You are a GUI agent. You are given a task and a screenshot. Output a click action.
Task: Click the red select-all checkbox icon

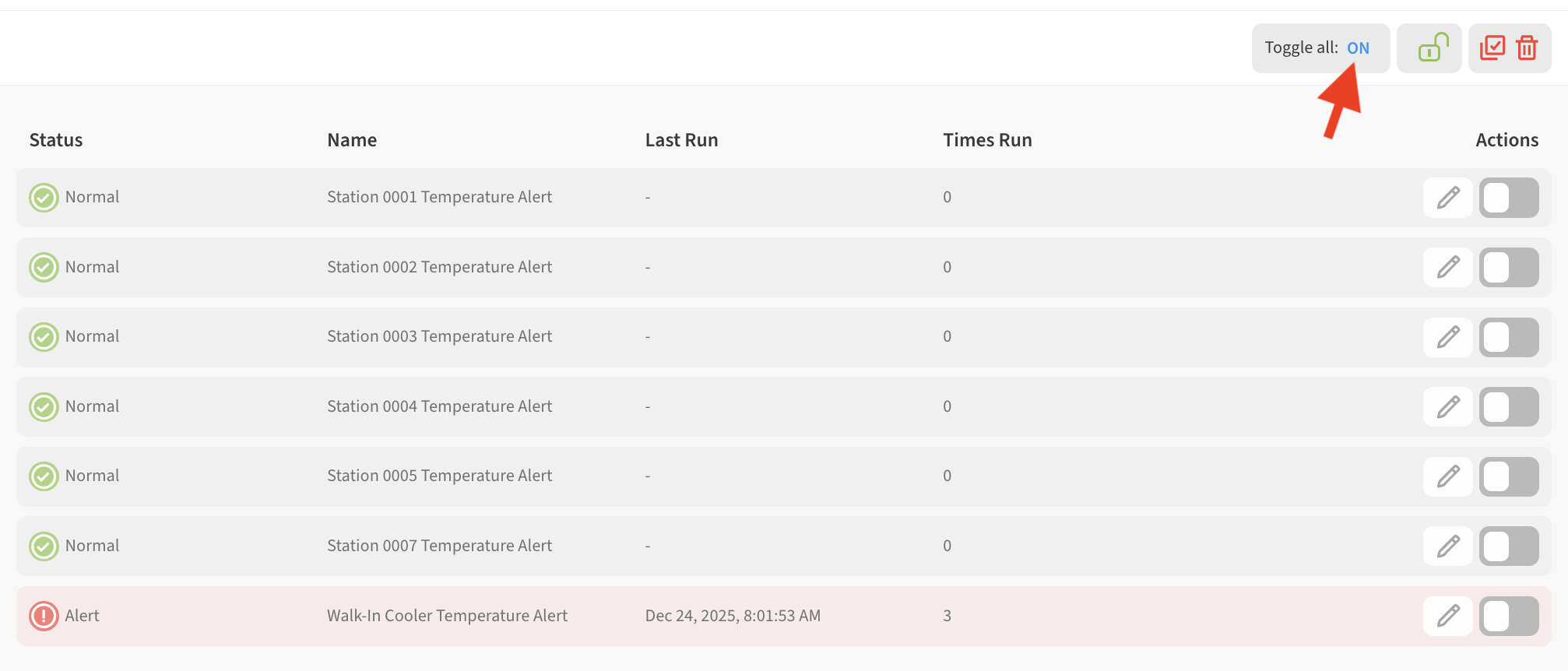coord(1492,48)
